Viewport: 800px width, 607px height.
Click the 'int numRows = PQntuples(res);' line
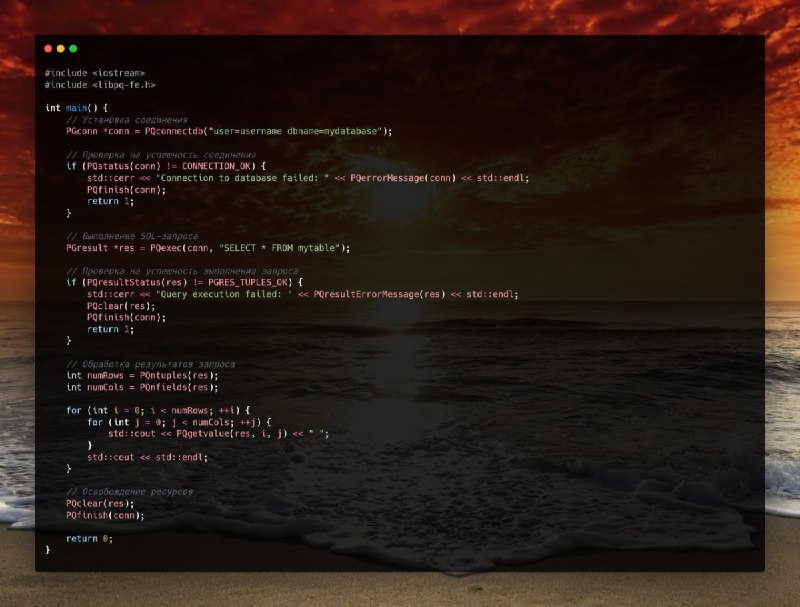click(x=142, y=375)
